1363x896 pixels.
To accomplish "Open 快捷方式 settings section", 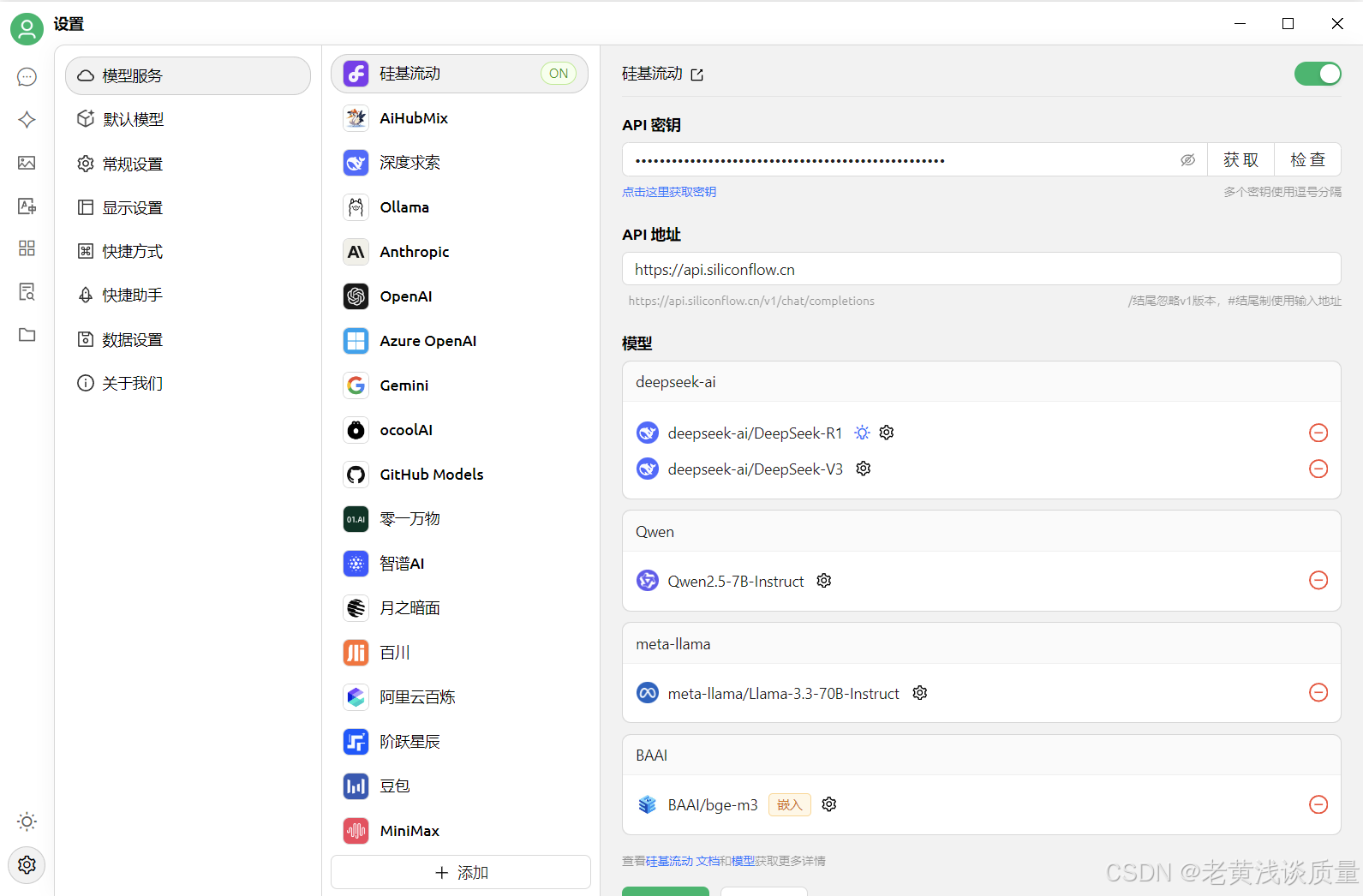I will coord(188,251).
